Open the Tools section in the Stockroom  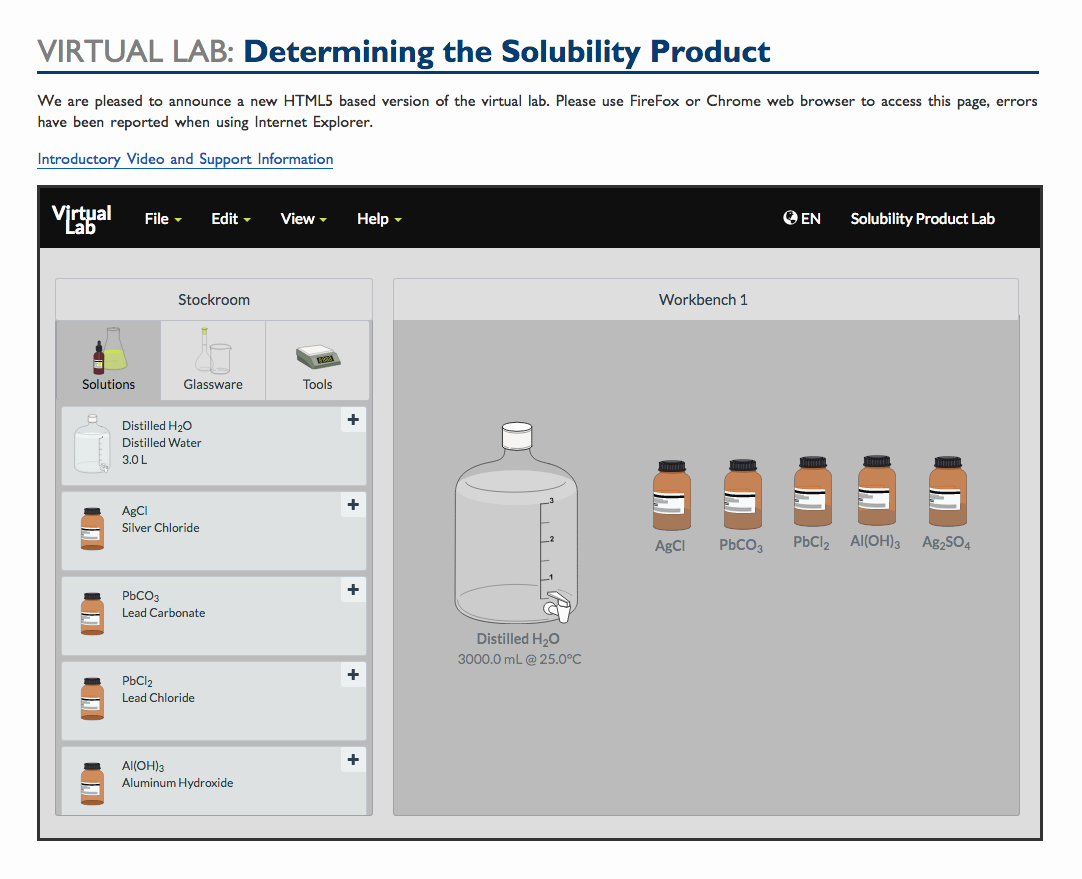[317, 358]
